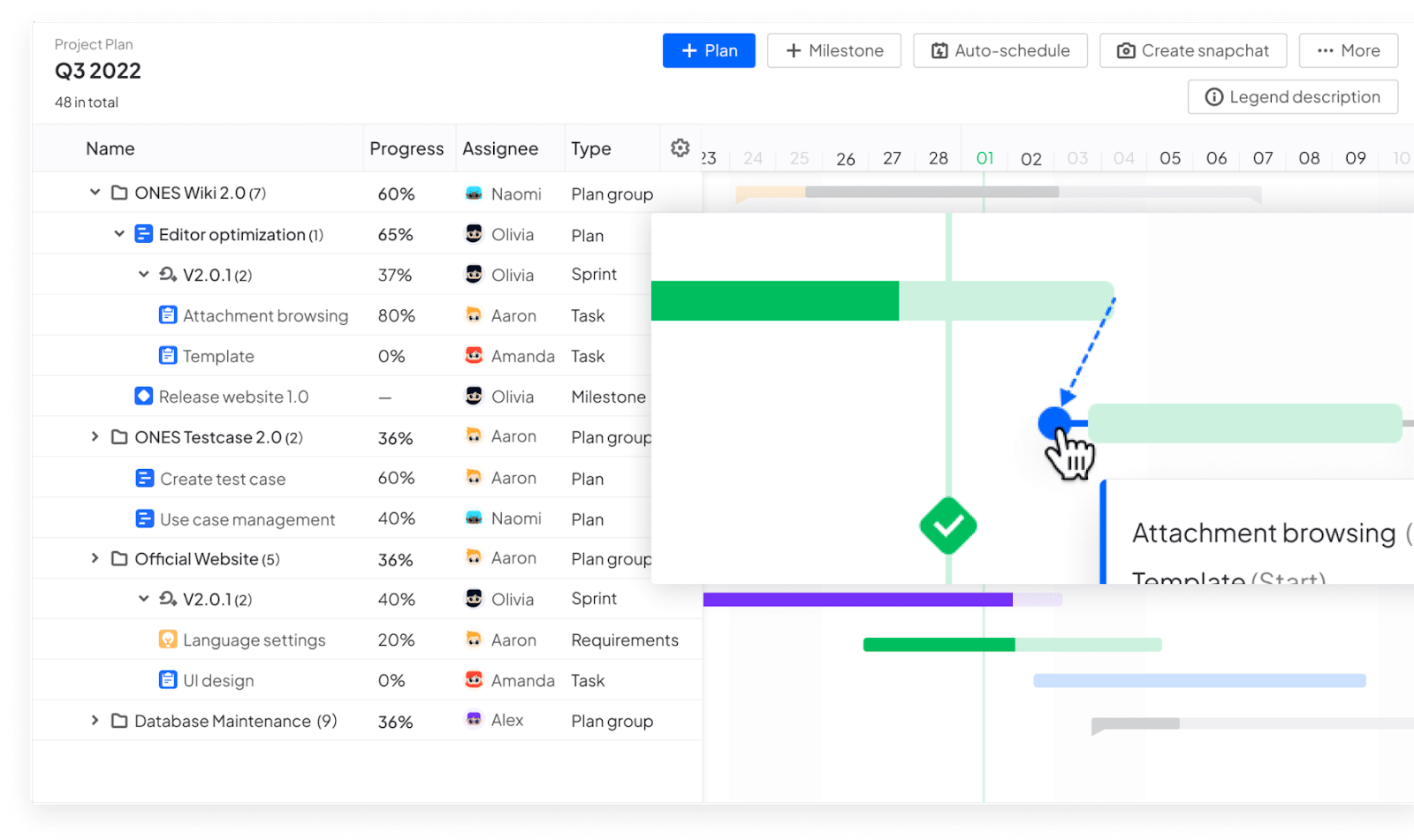
Task: Click the Milestone button
Action: pyautogui.click(x=832, y=50)
